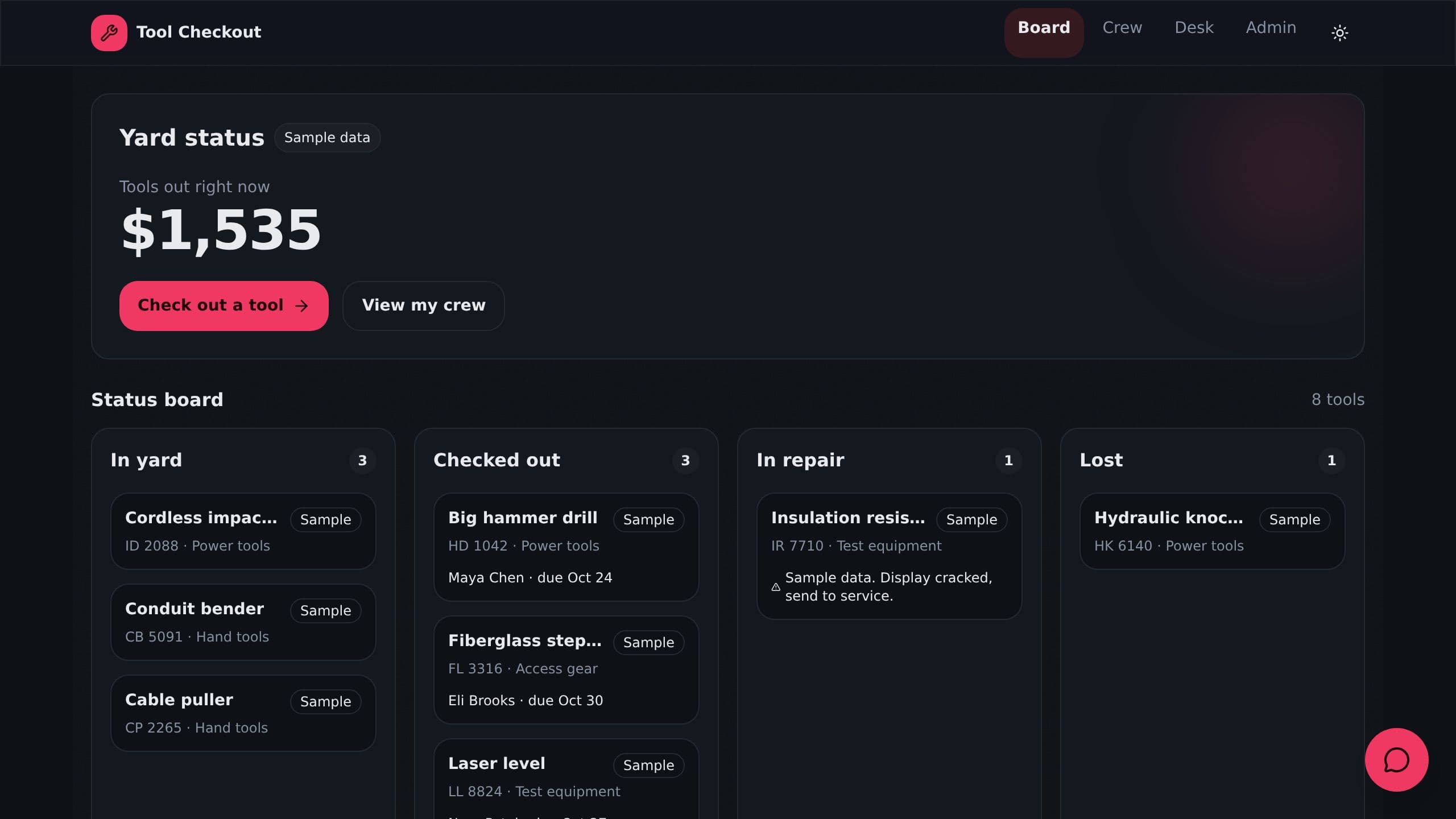Click 'CP 2265 · Hand tools' text
1456x819 pixels.
(x=196, y=728)
